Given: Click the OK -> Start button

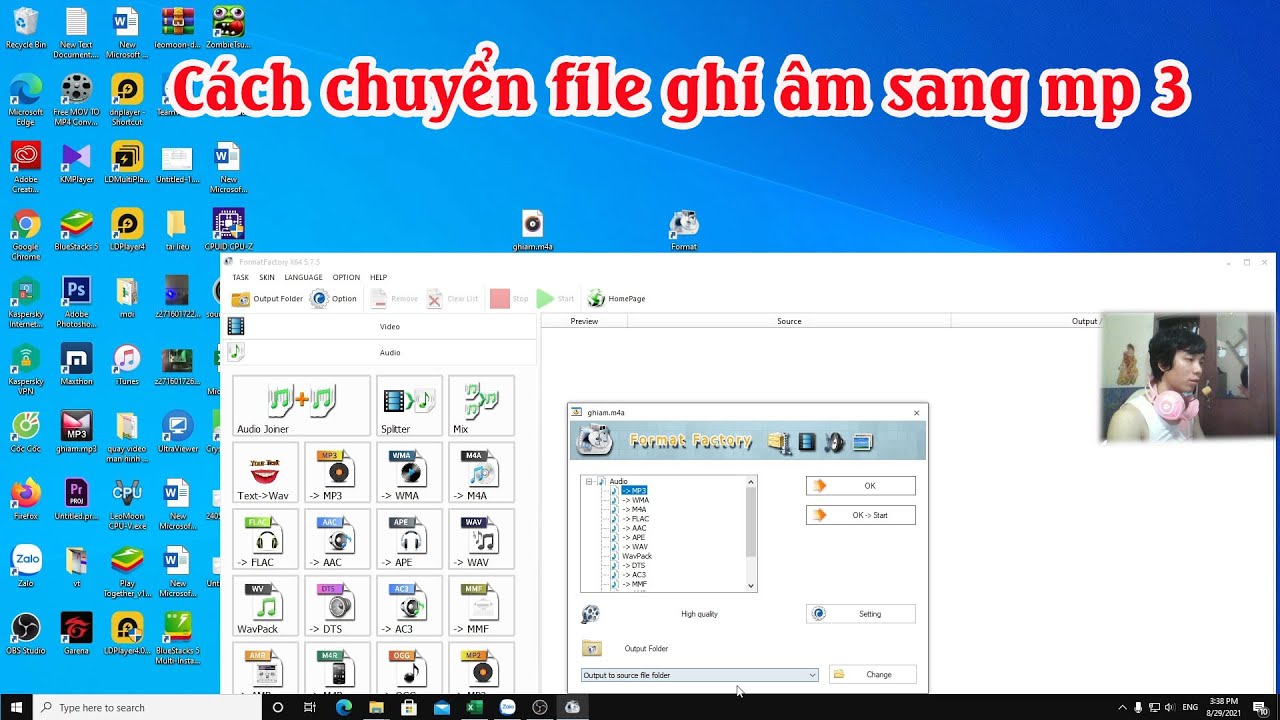Looking at the screenshot, I should 861,515.
